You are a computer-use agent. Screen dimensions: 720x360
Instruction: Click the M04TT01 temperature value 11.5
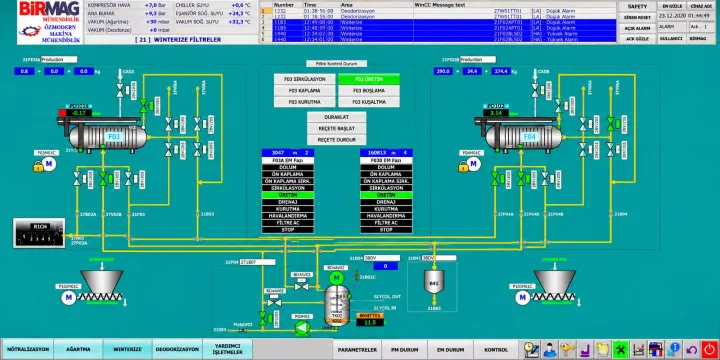(x=370, y=322)
